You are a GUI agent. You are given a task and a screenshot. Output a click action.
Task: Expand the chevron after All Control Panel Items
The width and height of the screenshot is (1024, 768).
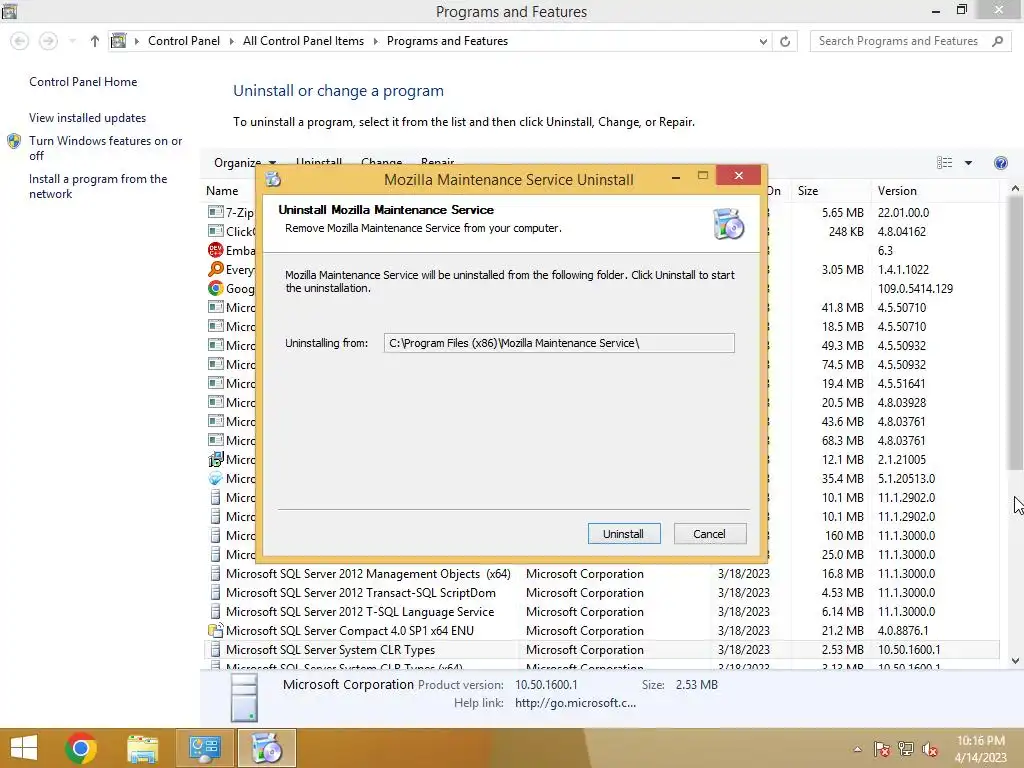tap(376, 41)
